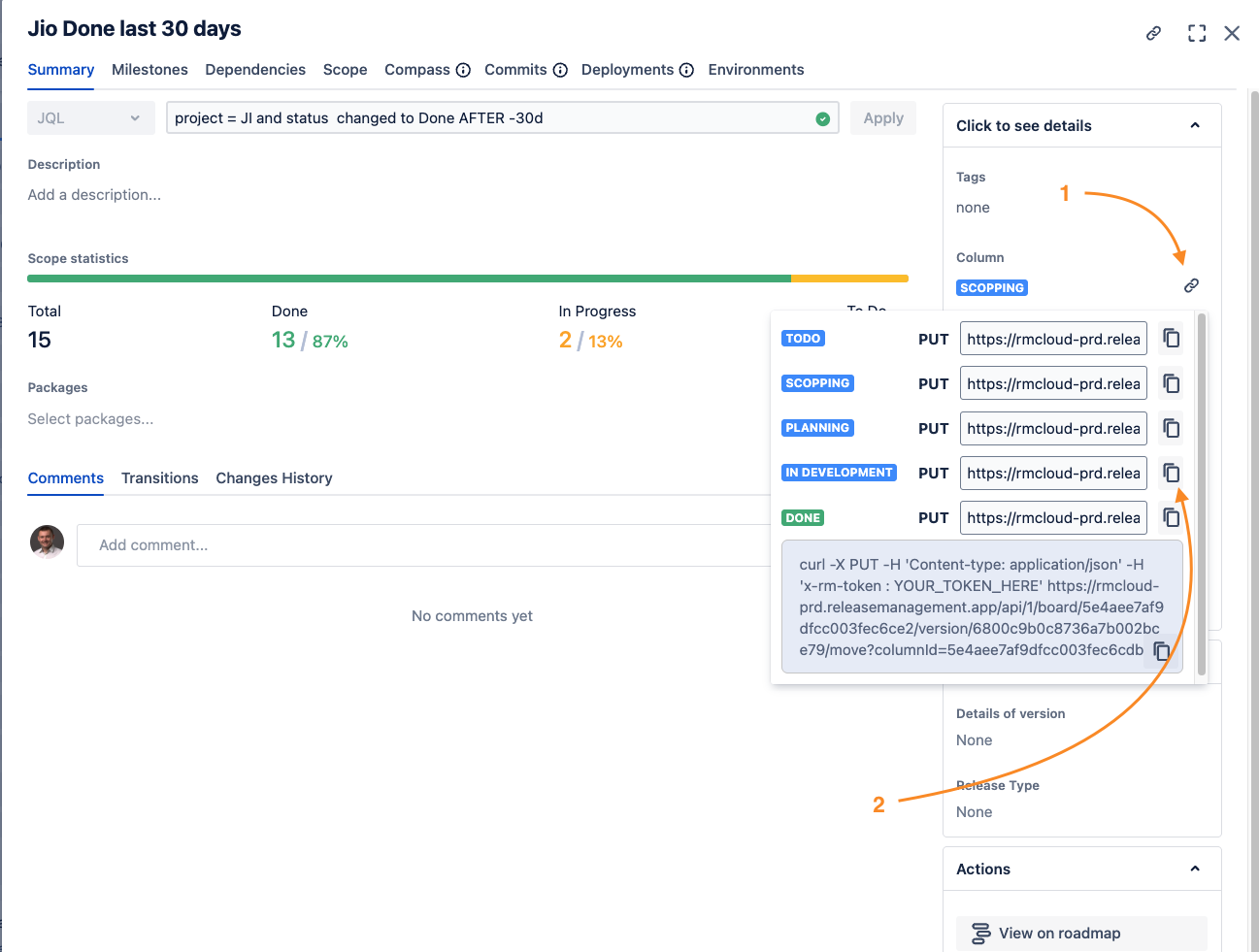Toggle fullscreen view icon
Image resolution: width=1259 pixels, height=952 pixels.
coord(1197,33)
